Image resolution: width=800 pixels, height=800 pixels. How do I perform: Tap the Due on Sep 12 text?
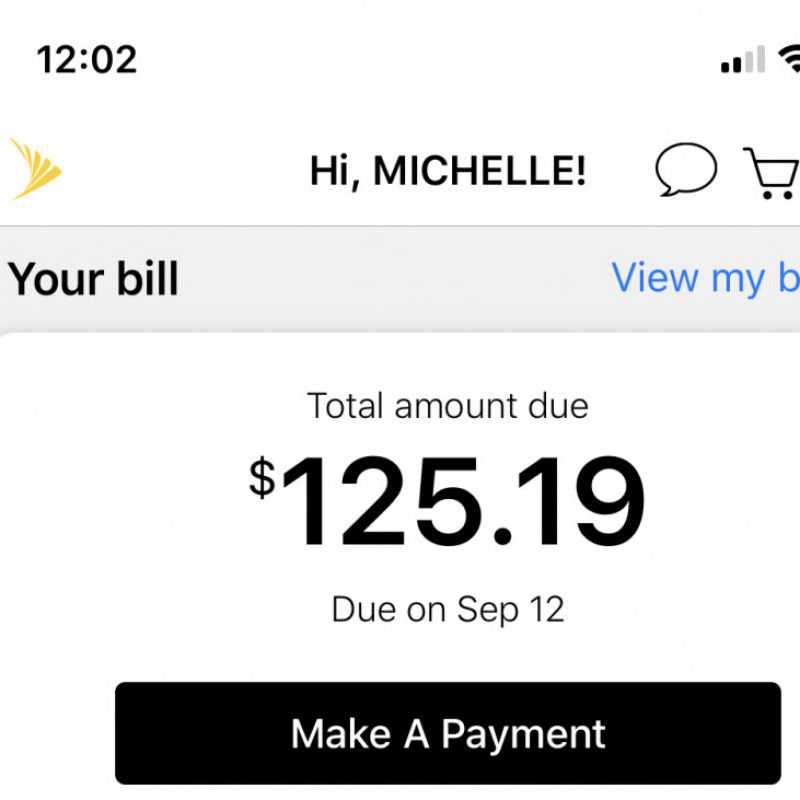[x=447, y=609]
